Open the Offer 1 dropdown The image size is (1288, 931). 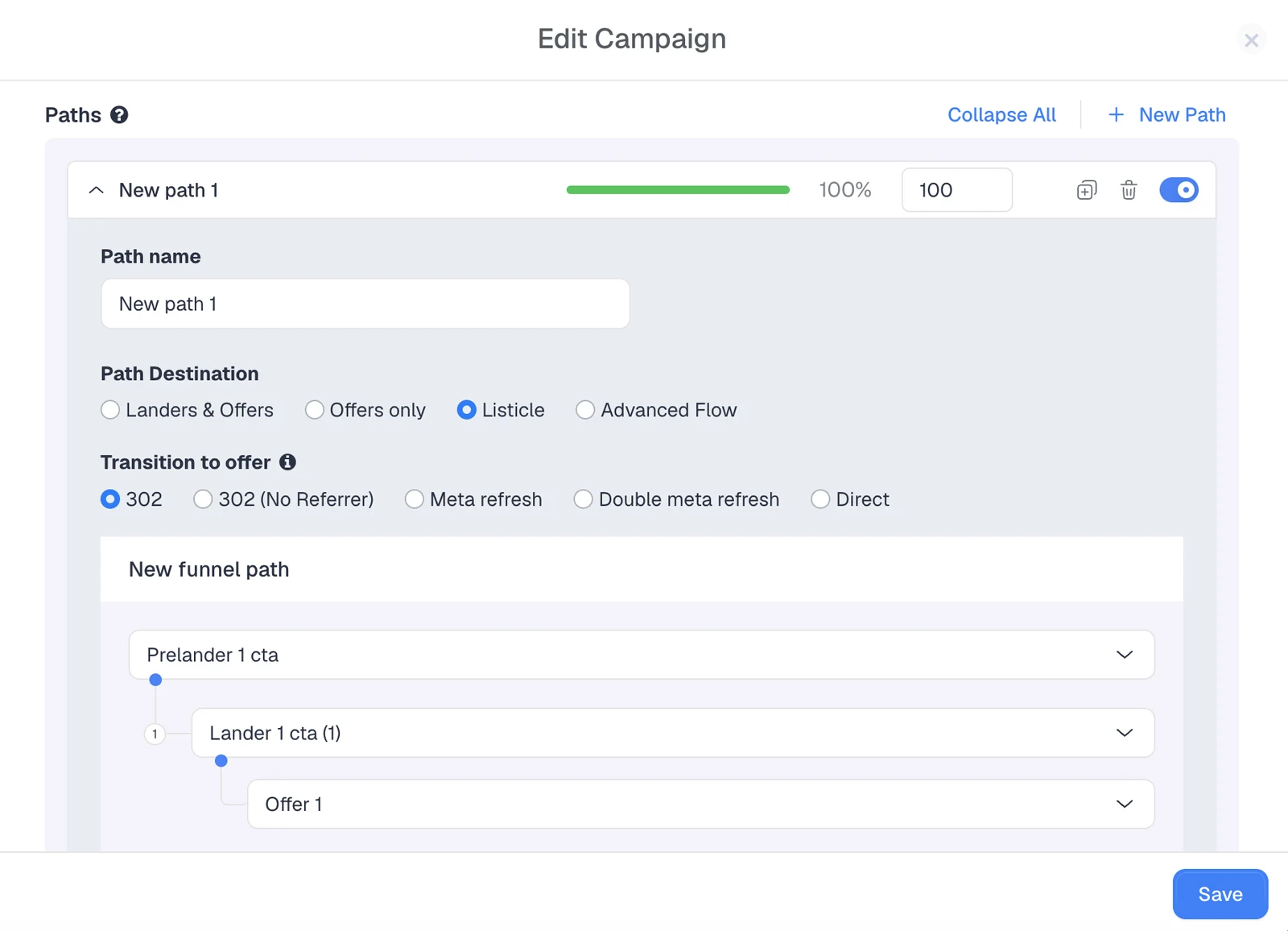[700, 804]
